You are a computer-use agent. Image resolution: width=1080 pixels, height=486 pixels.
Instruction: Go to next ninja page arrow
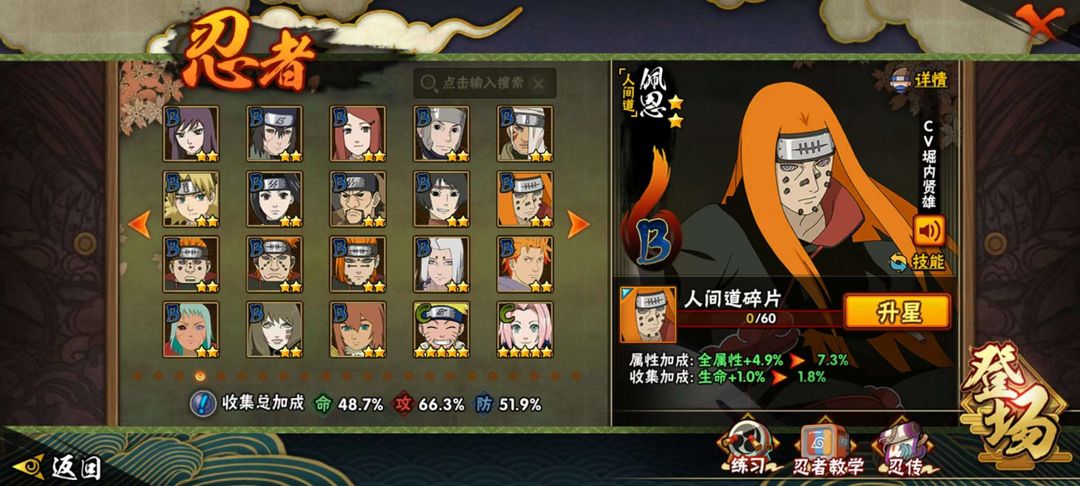pyautogui.click(x=578, y=224)
